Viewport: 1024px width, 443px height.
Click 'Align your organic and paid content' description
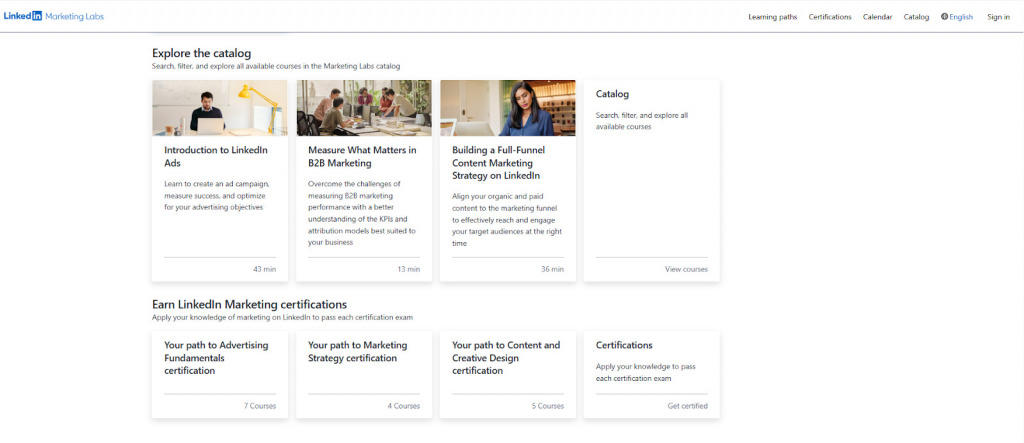point(507,220)
